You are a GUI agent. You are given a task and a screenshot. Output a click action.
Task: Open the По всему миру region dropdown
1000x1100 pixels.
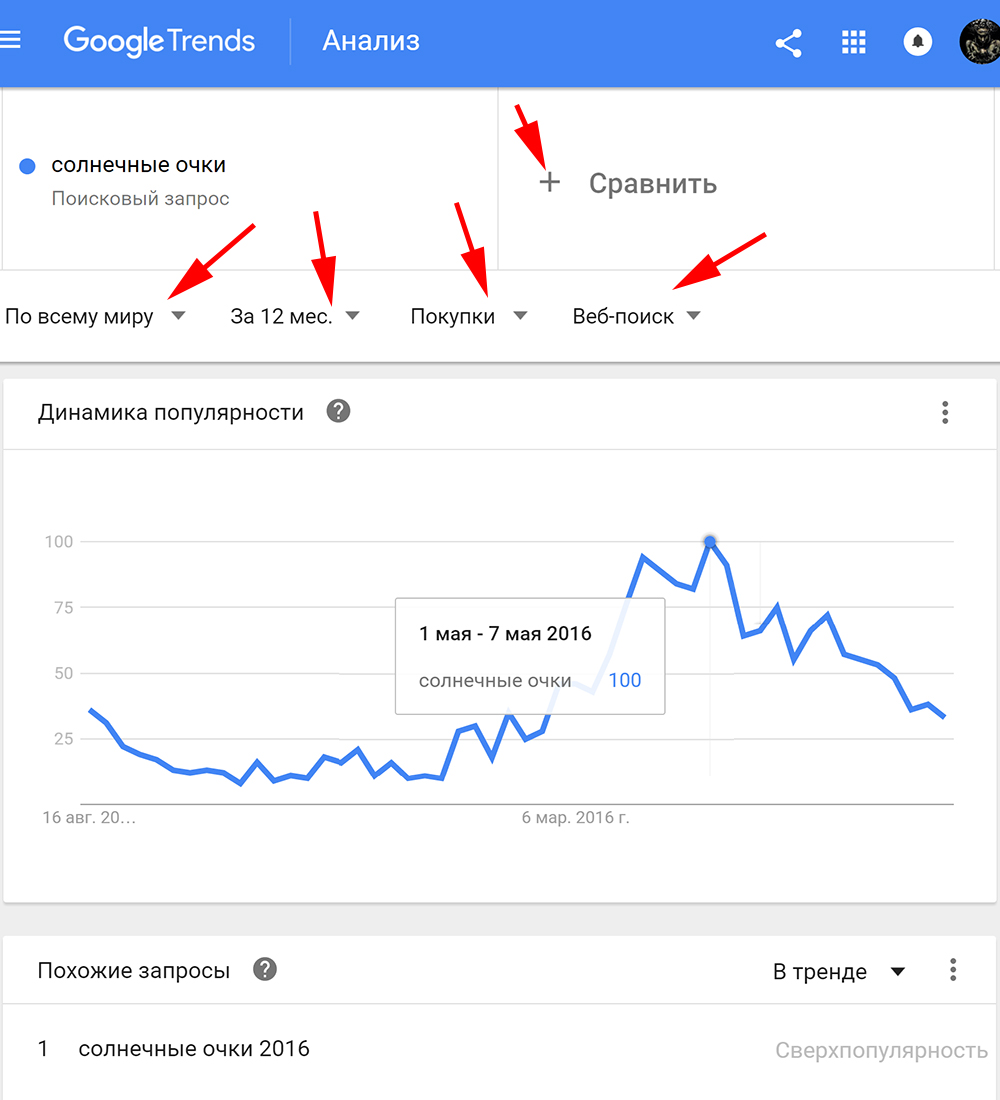coord(95,314)
